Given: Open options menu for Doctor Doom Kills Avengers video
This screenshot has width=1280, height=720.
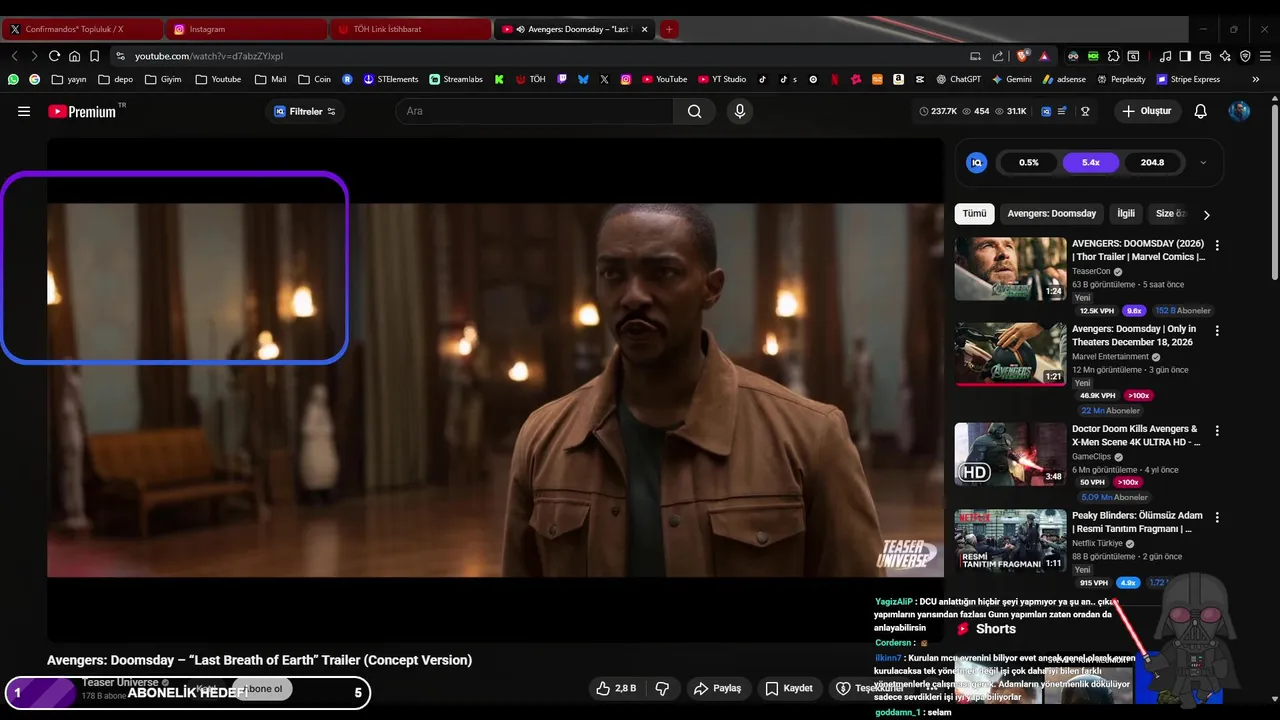Looking at the screenshot, I should point(1217,431).
